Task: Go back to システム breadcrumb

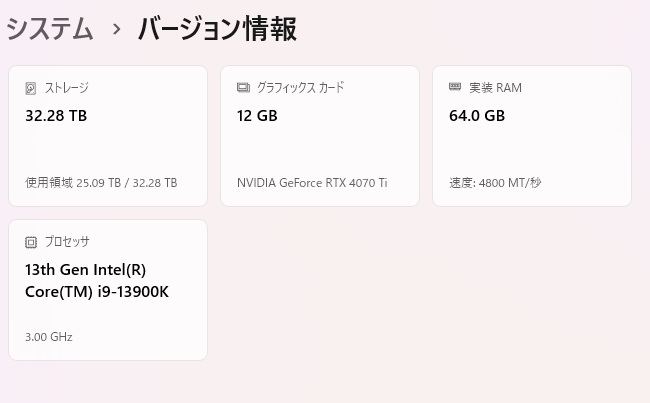Action: point(50,30)
